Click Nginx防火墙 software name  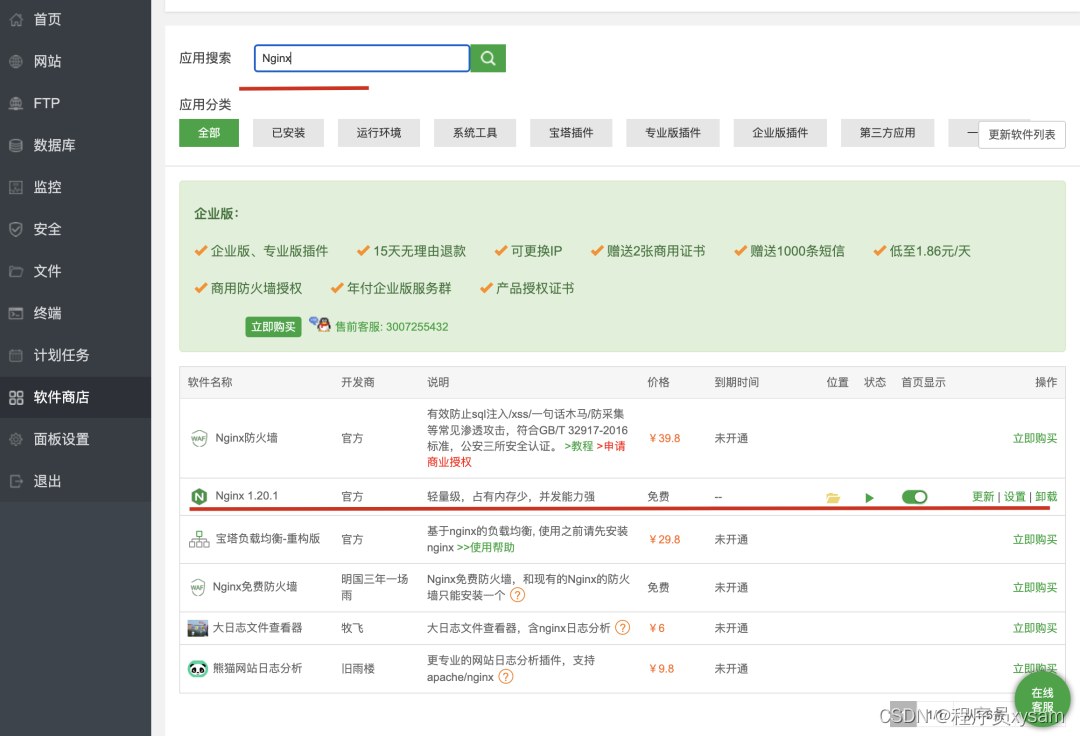(246, 438)
